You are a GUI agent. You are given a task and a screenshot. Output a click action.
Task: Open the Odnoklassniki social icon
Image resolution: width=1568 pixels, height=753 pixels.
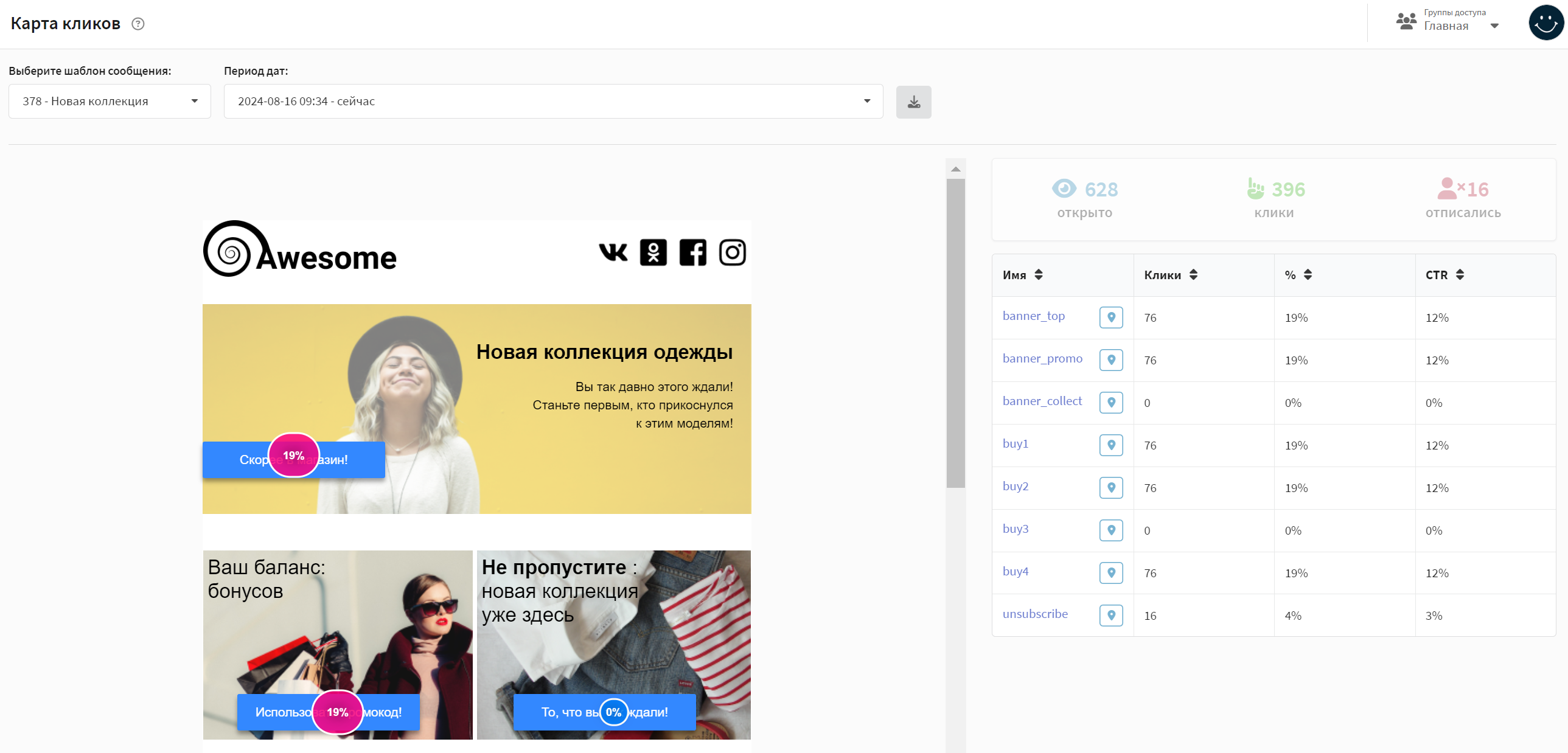[x=653, y=252]
